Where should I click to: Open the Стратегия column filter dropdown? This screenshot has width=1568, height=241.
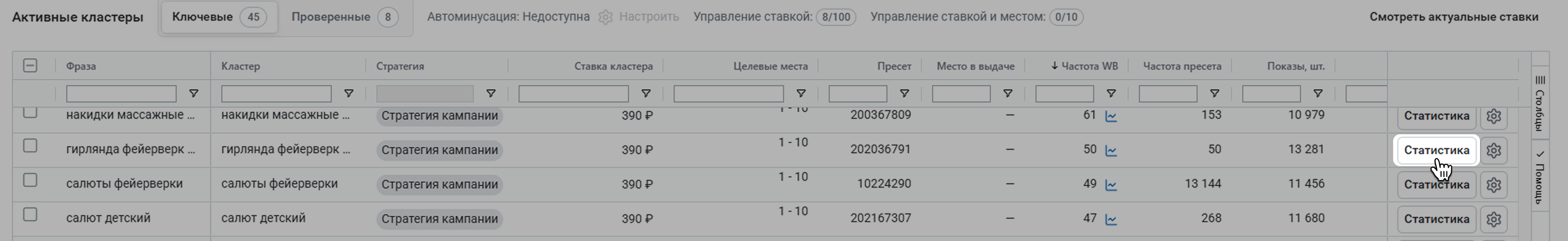click(491, 94)
